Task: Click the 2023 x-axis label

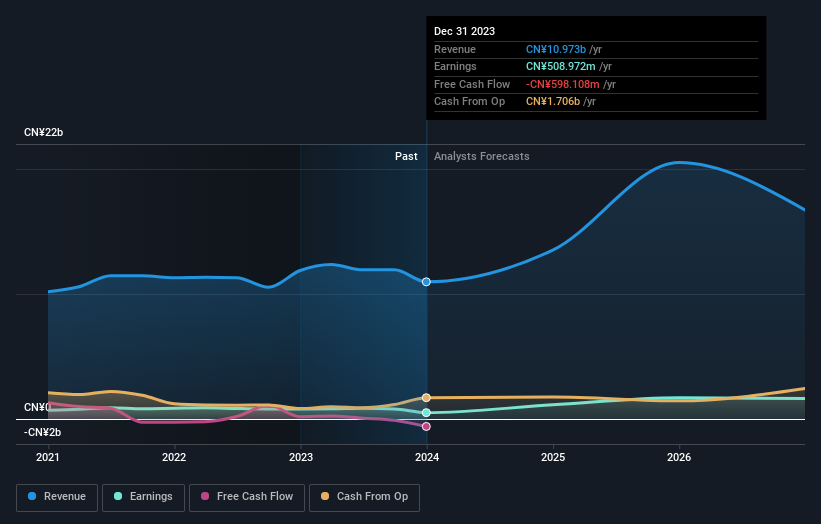Action: (x=301, y=458)
